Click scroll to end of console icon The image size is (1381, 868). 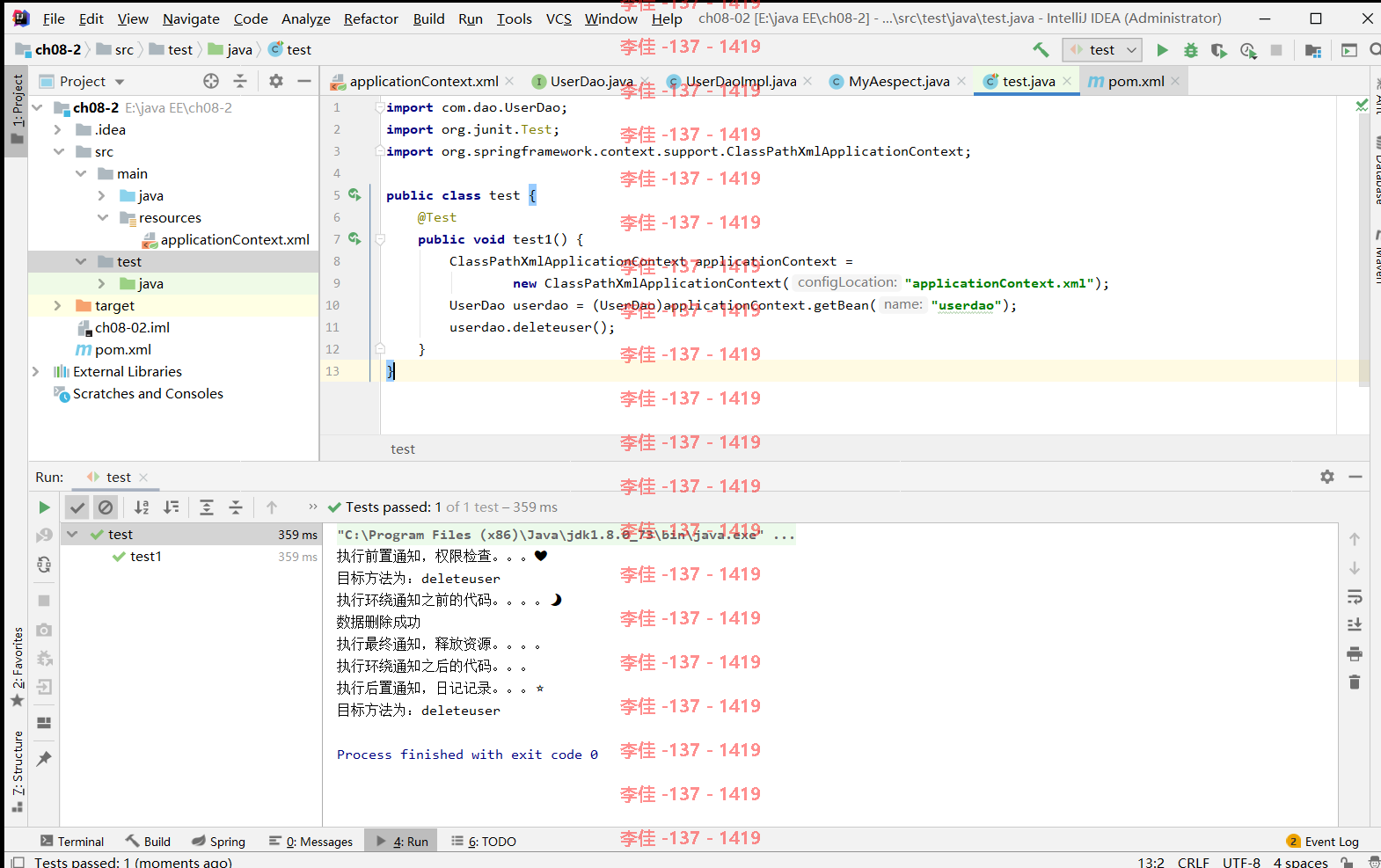tap(1355, 625)
